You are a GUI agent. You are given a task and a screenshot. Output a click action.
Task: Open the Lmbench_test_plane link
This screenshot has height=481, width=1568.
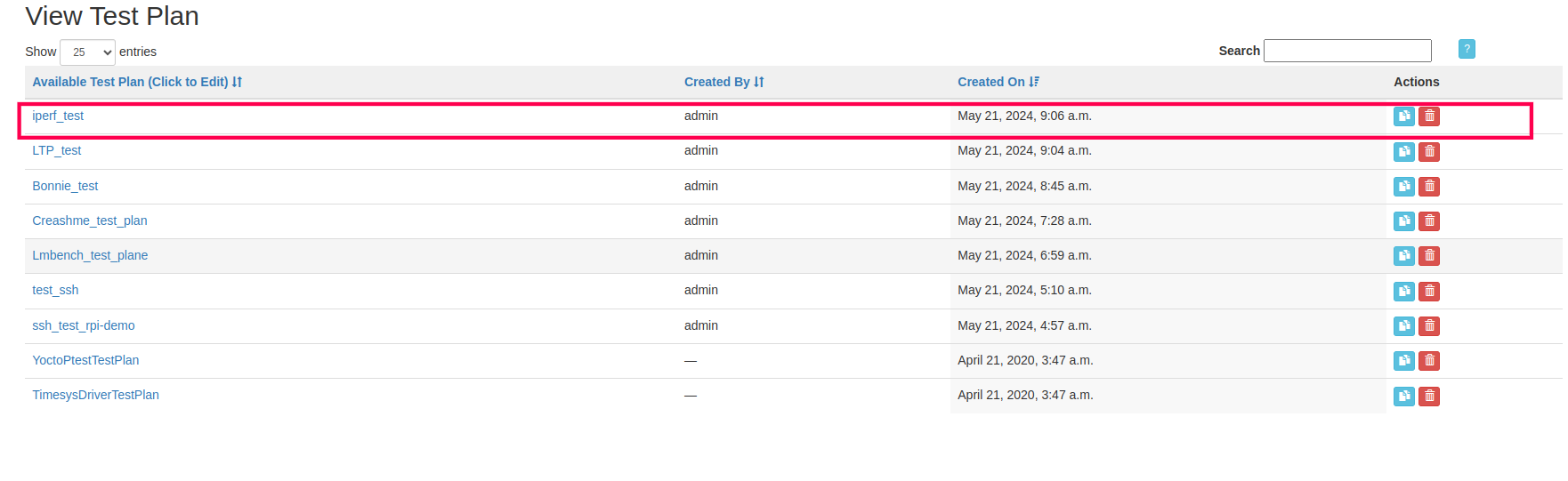coord(90,255)
